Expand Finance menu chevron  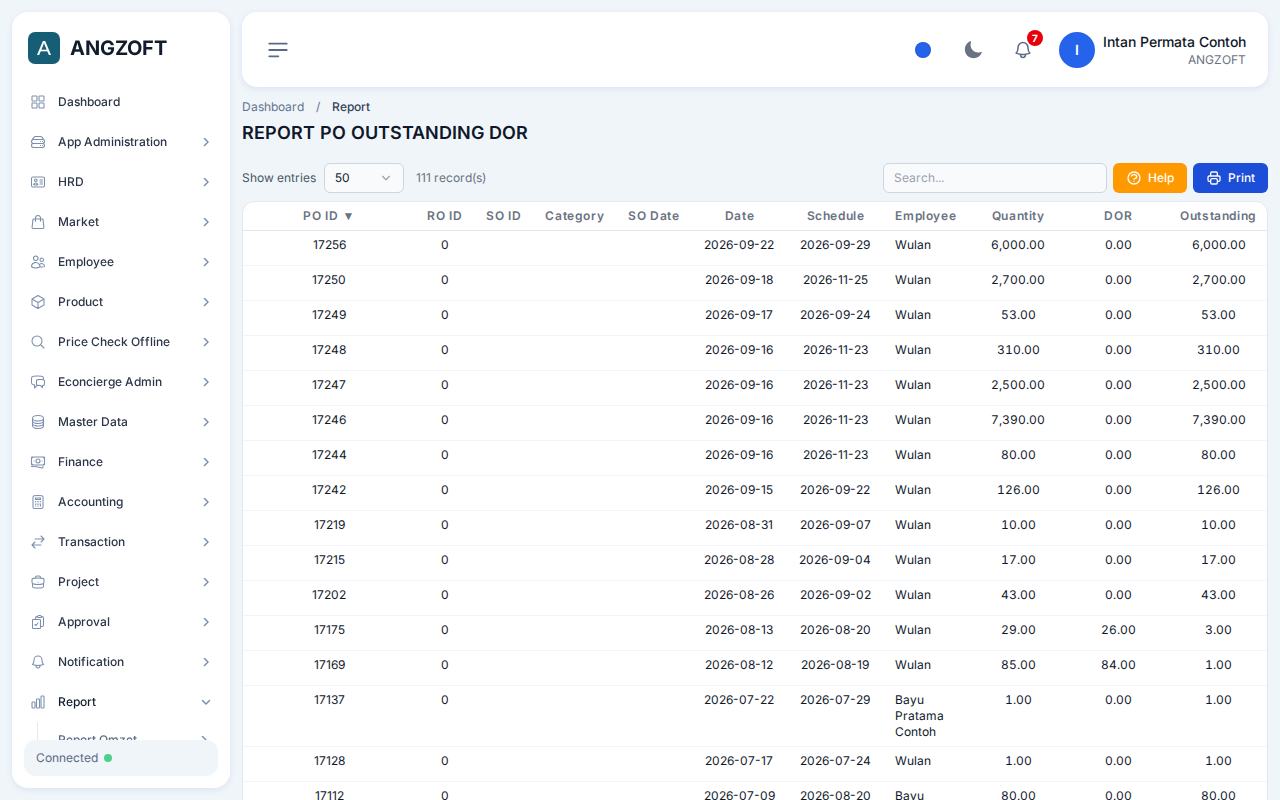pos(206,462)
